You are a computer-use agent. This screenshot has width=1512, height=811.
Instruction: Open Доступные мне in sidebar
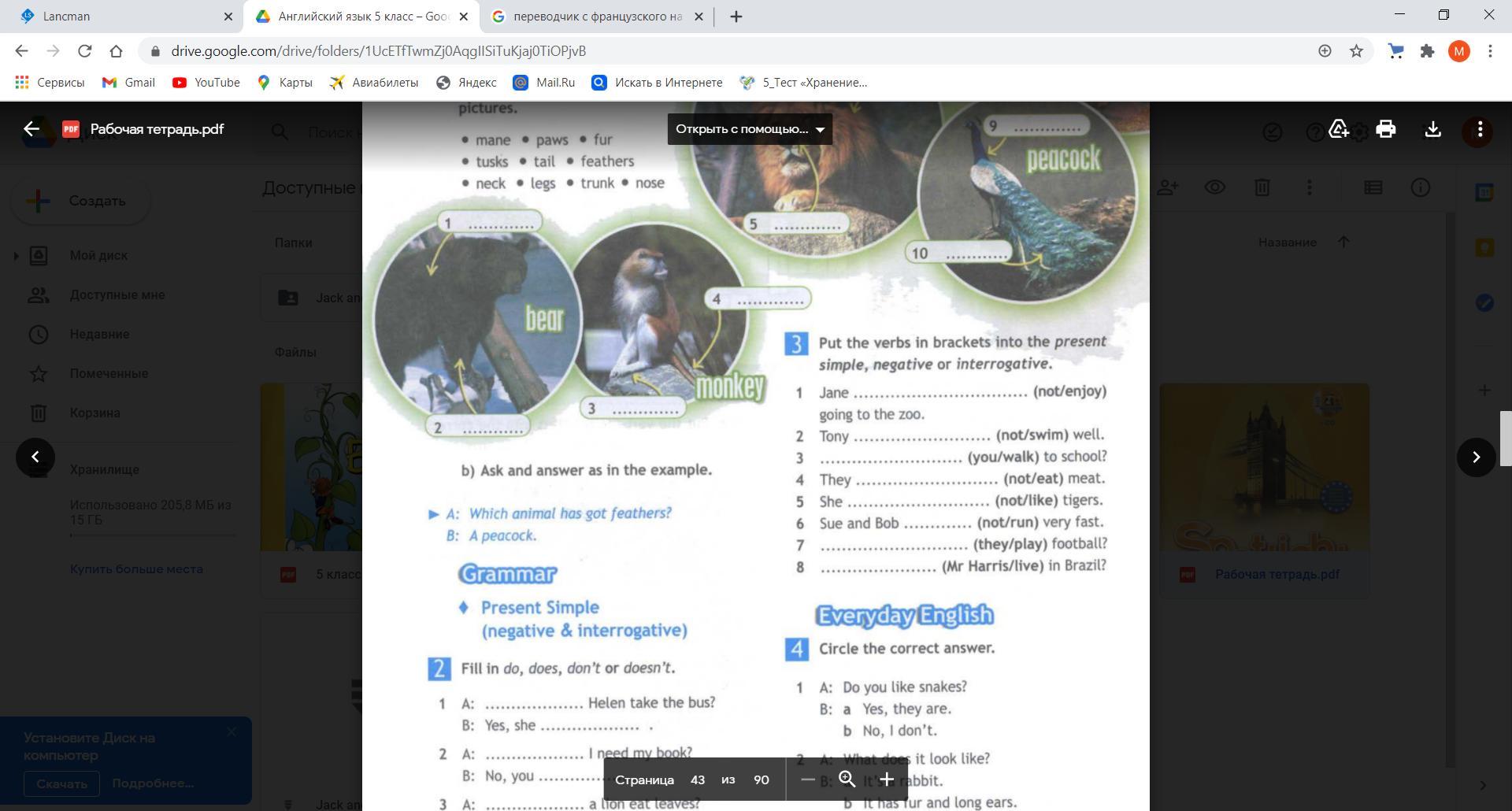117,294
